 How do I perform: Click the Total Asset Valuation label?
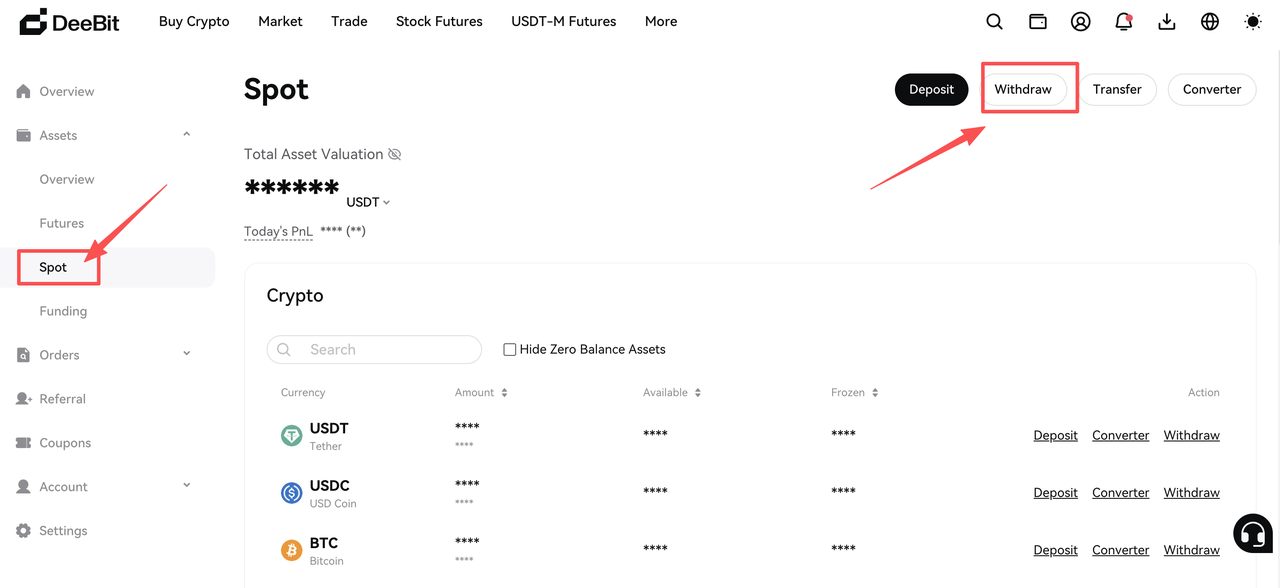(x=314, y=154)
